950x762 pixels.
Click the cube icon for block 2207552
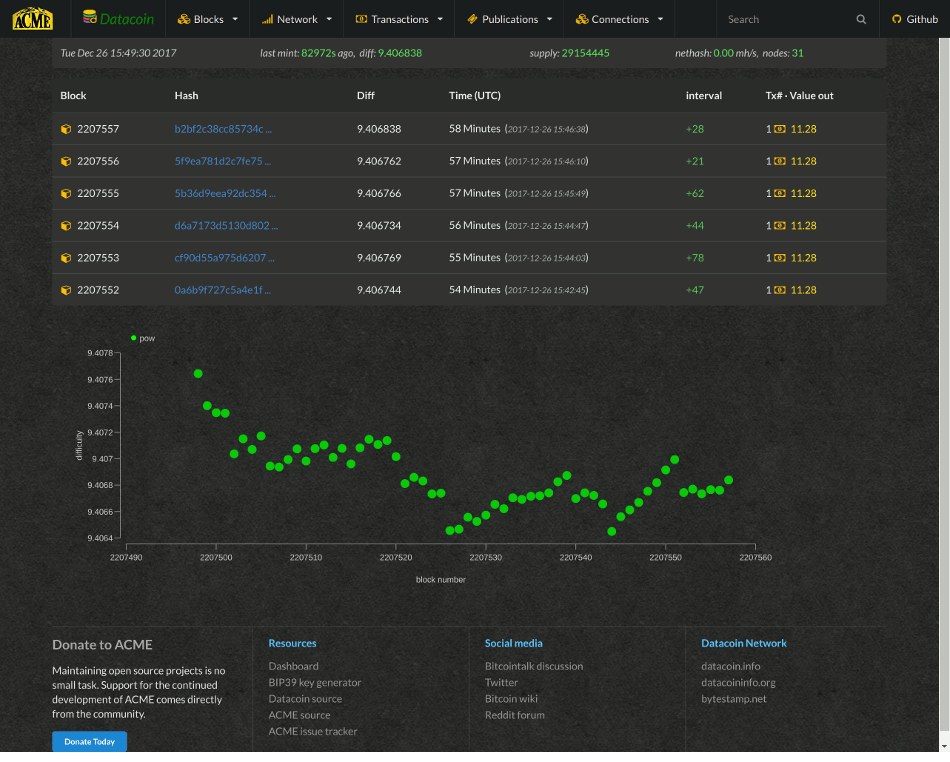tap(66, 290)
